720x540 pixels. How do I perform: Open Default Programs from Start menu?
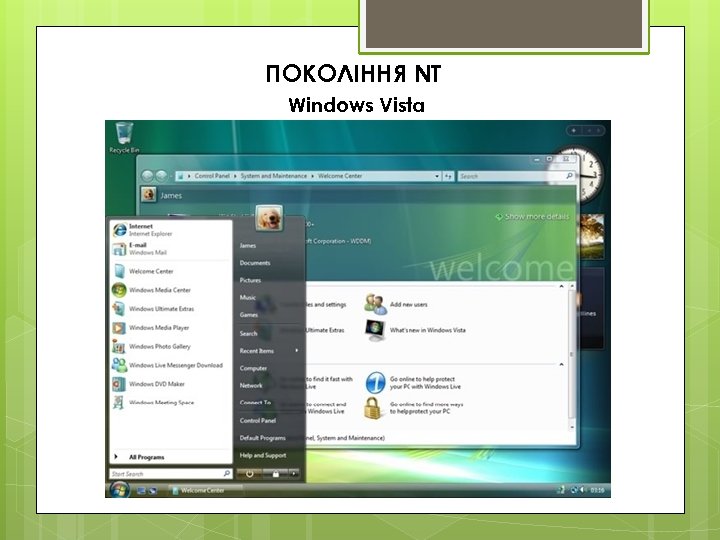tap(263, 438)
